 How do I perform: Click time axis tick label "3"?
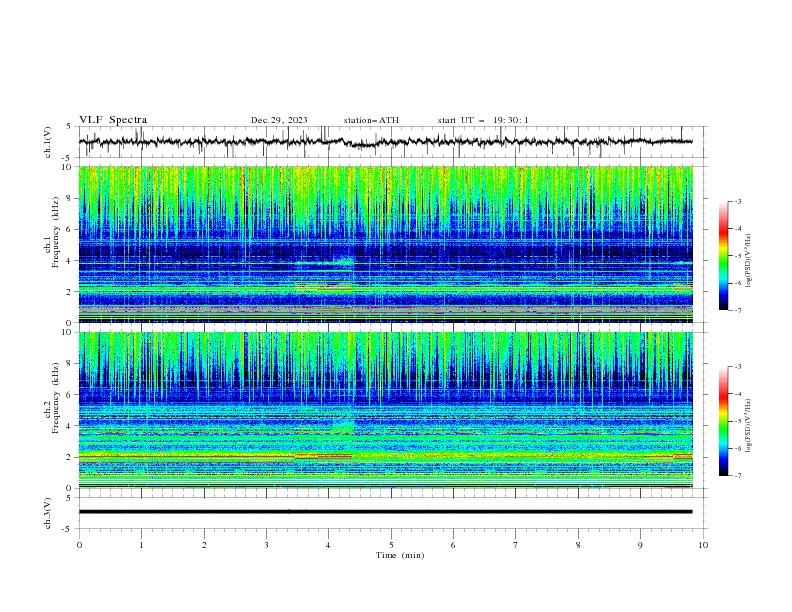click(266, 545)
